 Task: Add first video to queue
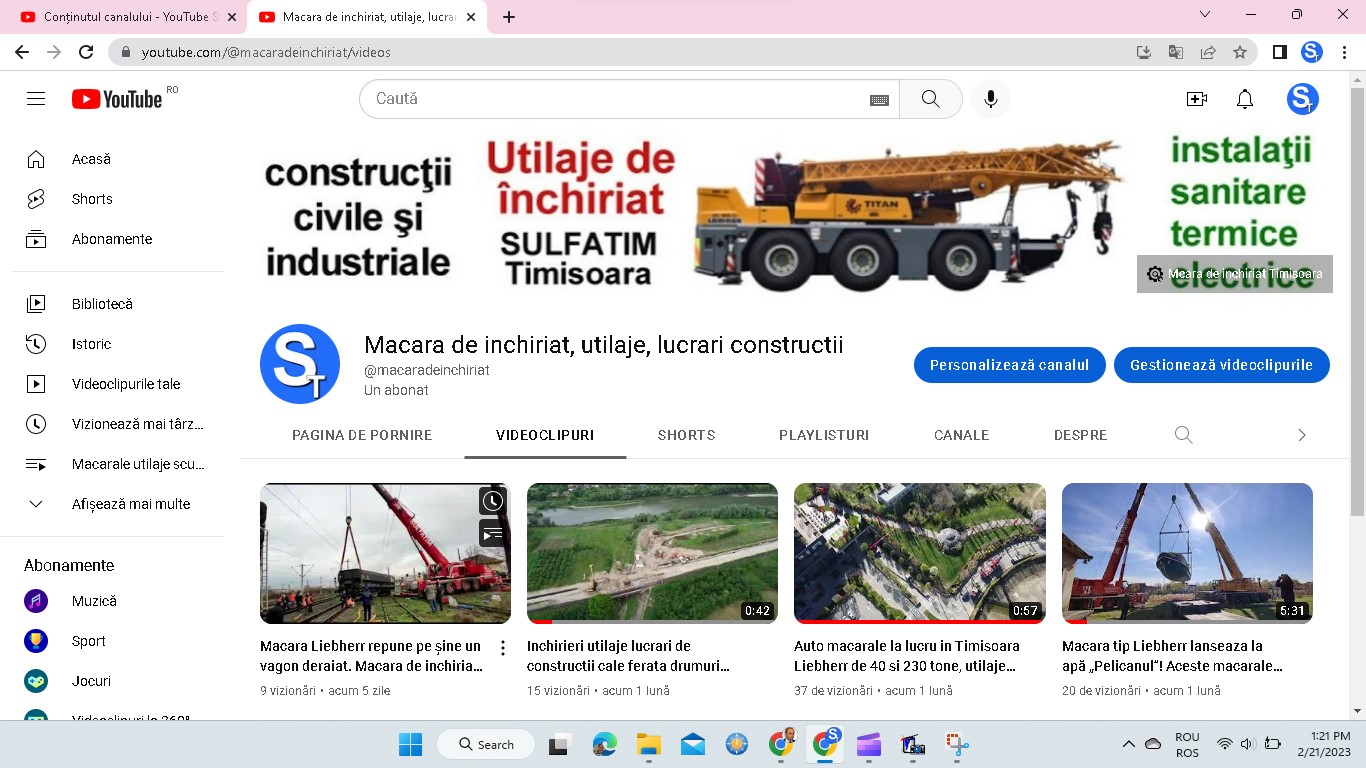click(492, 534)
